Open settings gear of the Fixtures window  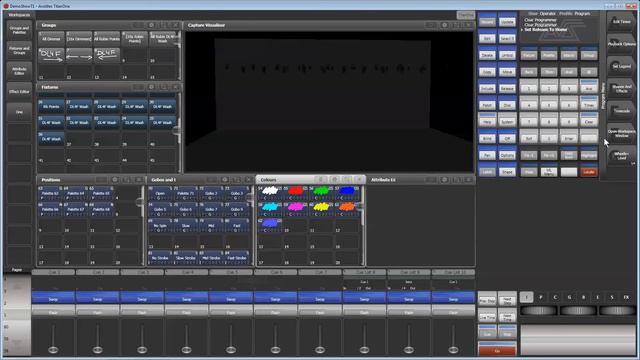coord(151,87)
